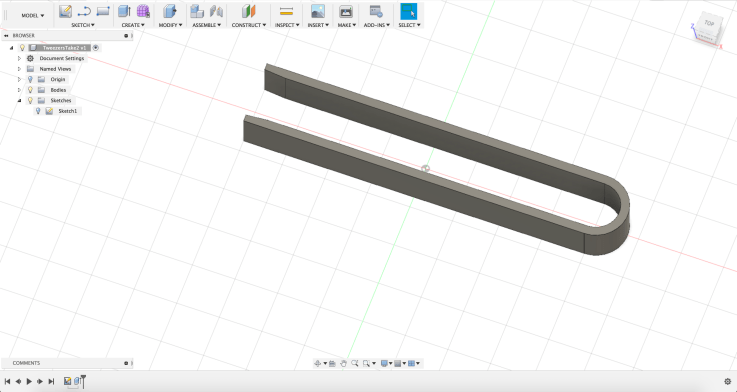Viewport: 737px width, 392px height.
Task: Open the Display Settings dropdown arrow
Action: click(x=391, y=363)
